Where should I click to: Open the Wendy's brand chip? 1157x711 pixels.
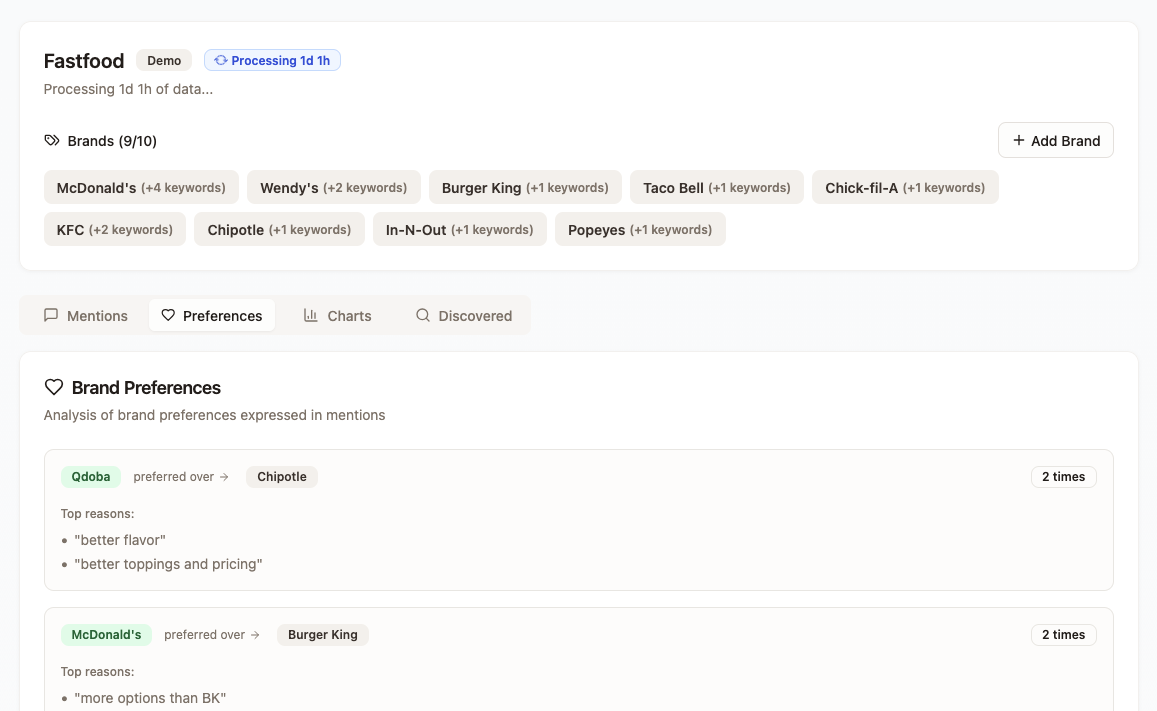333,187
